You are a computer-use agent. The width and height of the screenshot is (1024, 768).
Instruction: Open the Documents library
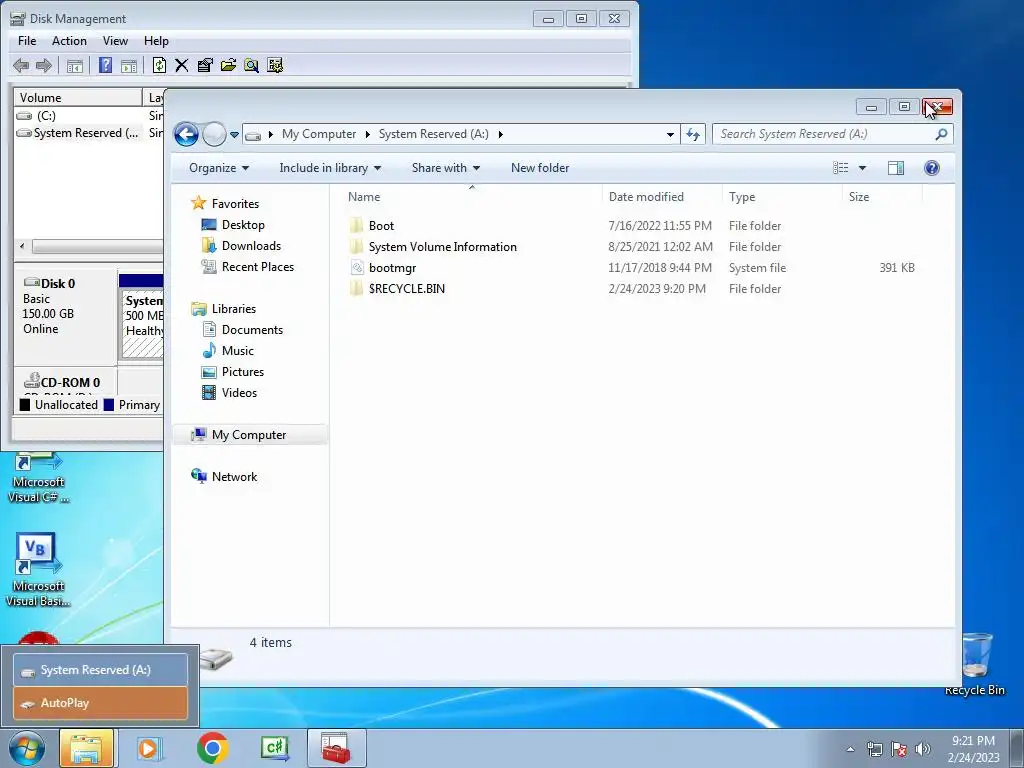(242, 330)
